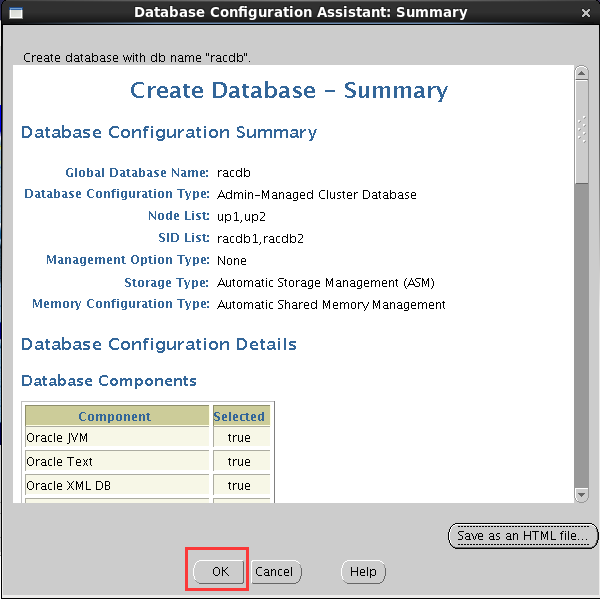Click the scrollbar down arrow
Image resolution: width=600 pixels, height=599 pixels.
[x=581, y=495]
